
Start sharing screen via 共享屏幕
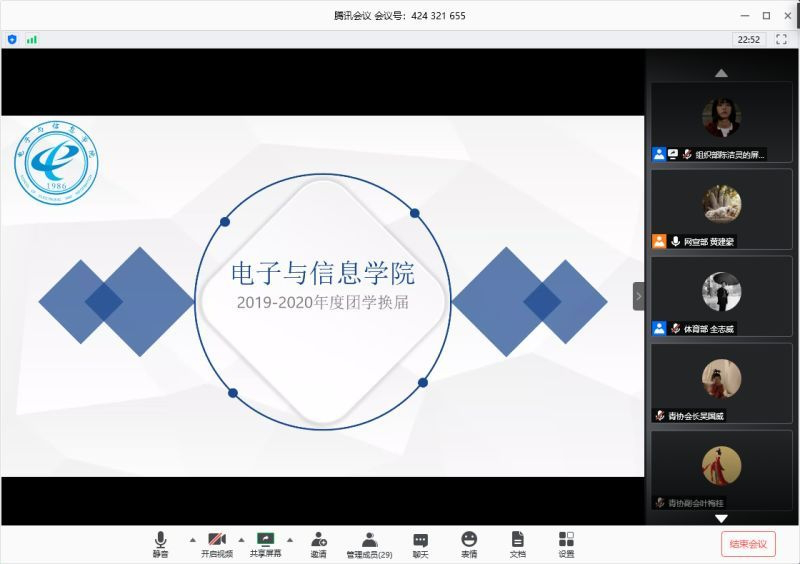coord(265,544)
